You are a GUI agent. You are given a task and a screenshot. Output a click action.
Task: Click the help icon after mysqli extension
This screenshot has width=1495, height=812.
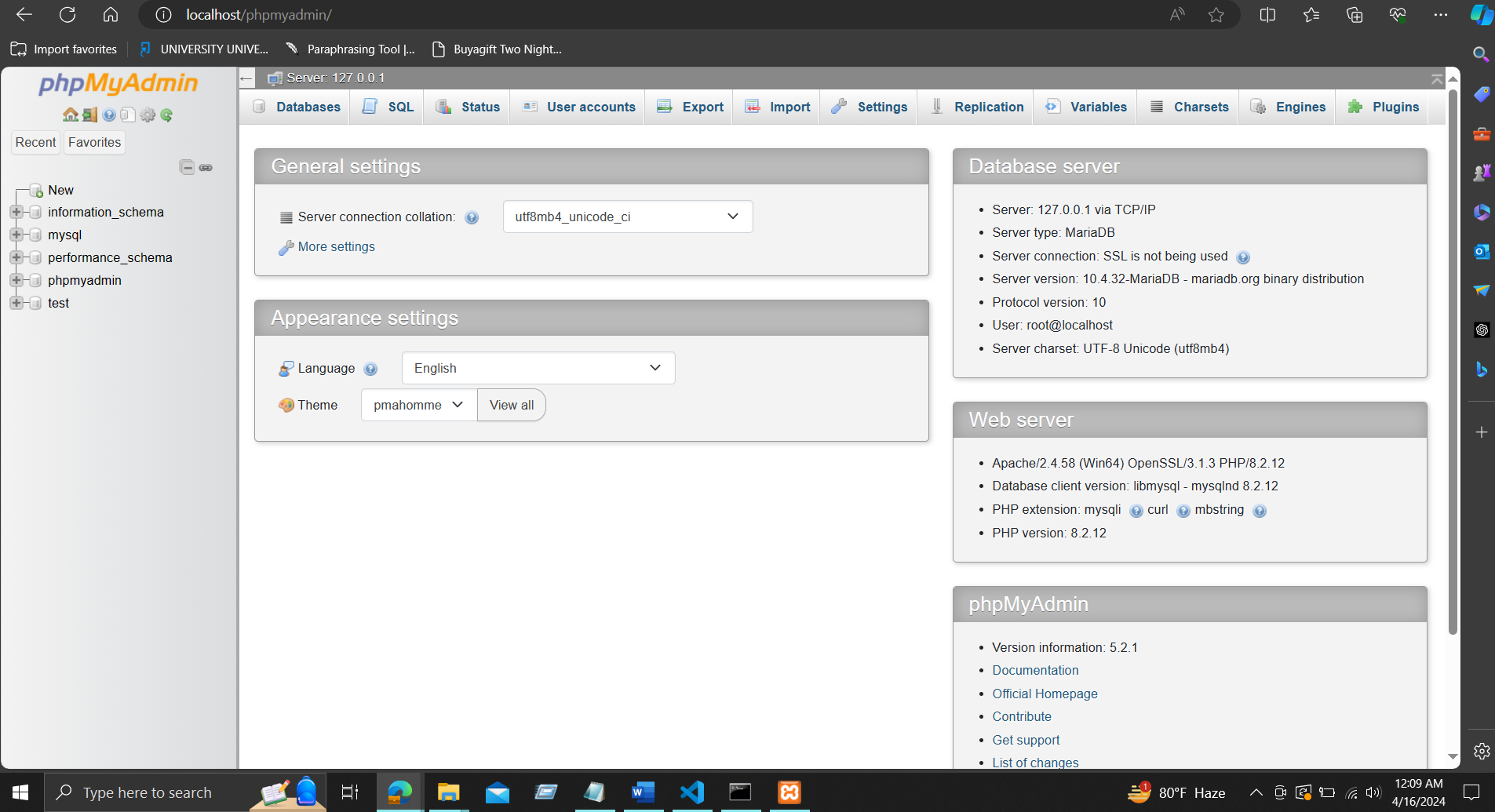point(1136,511)
